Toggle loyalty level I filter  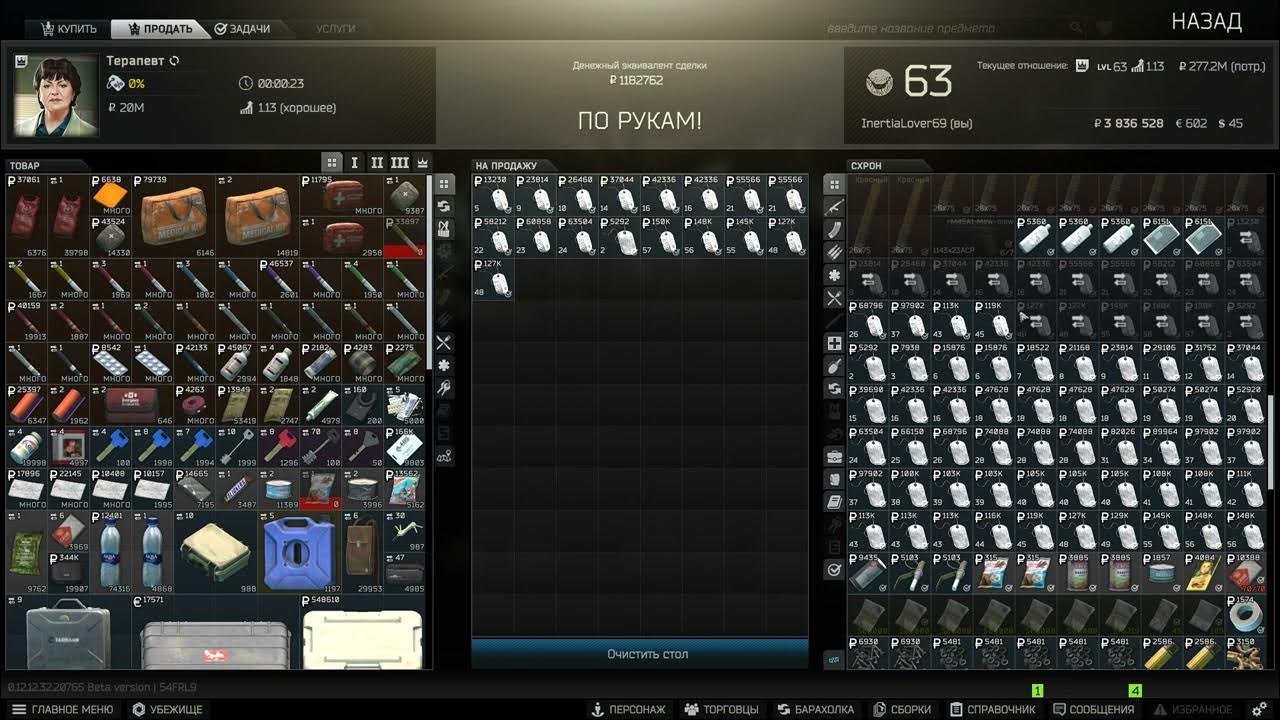pos(354,162)
